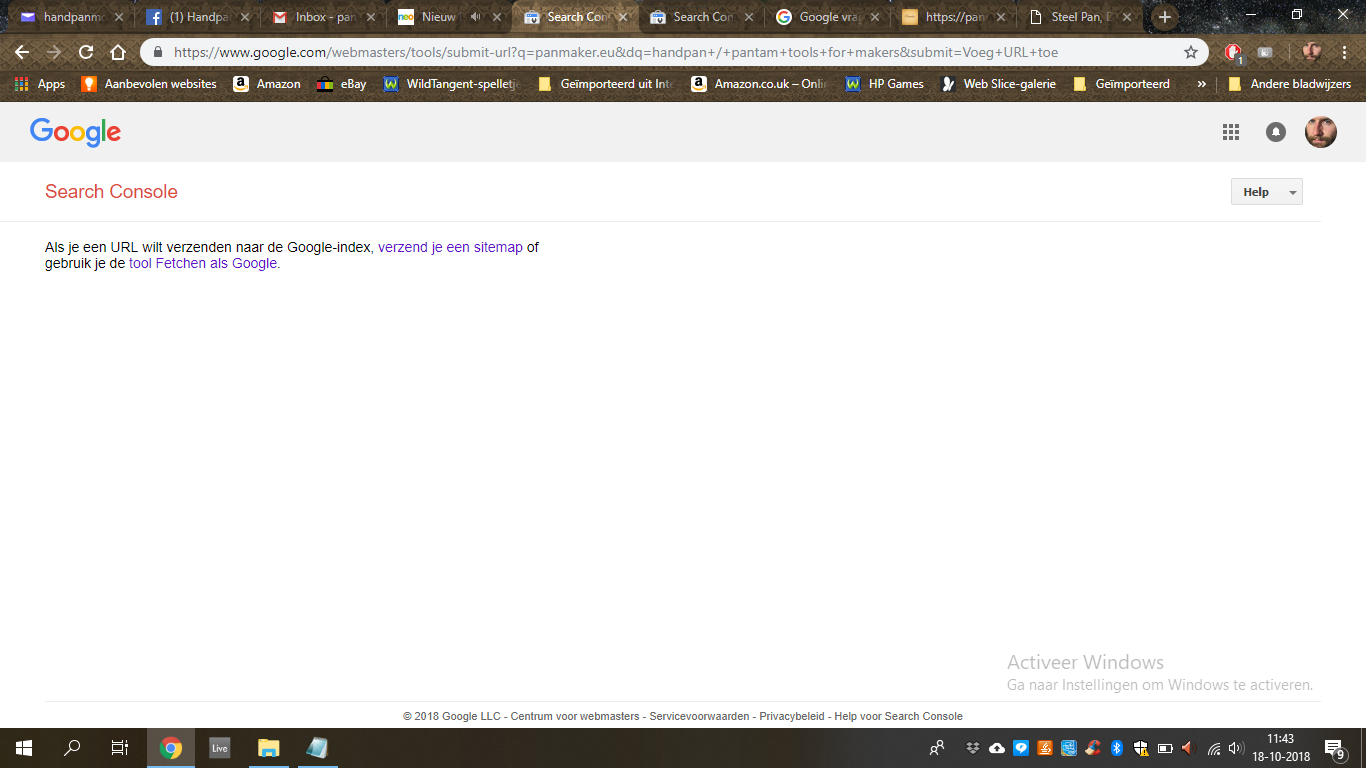1366x768 pixels.
Task: Go to browser home page icon
Action: [118, 53]
